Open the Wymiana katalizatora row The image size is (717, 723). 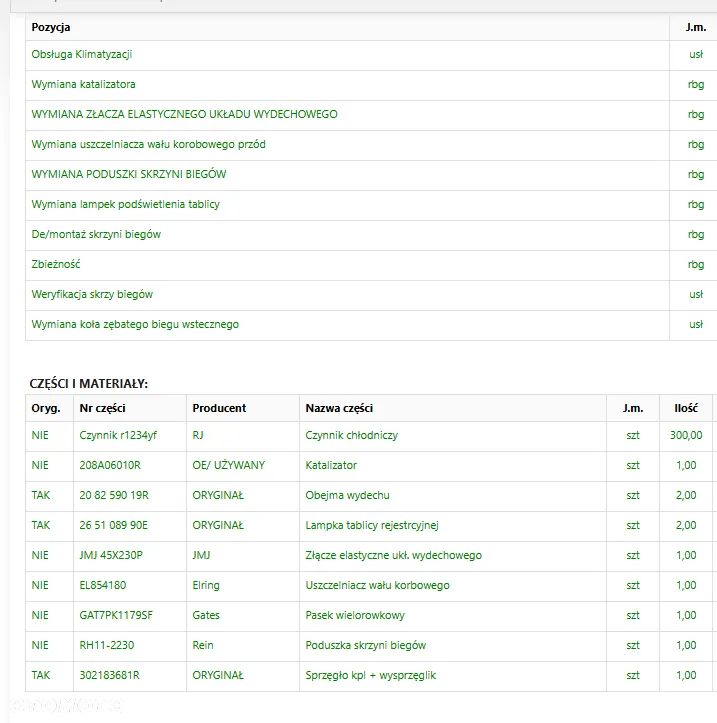pyautogui.click(x=84, y=84)
